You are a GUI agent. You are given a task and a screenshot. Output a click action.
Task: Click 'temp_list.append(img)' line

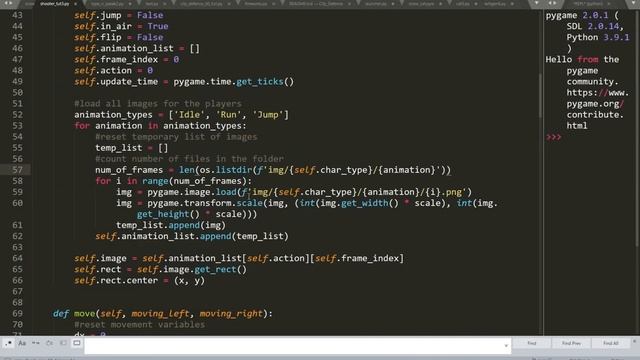pos(171,225)
